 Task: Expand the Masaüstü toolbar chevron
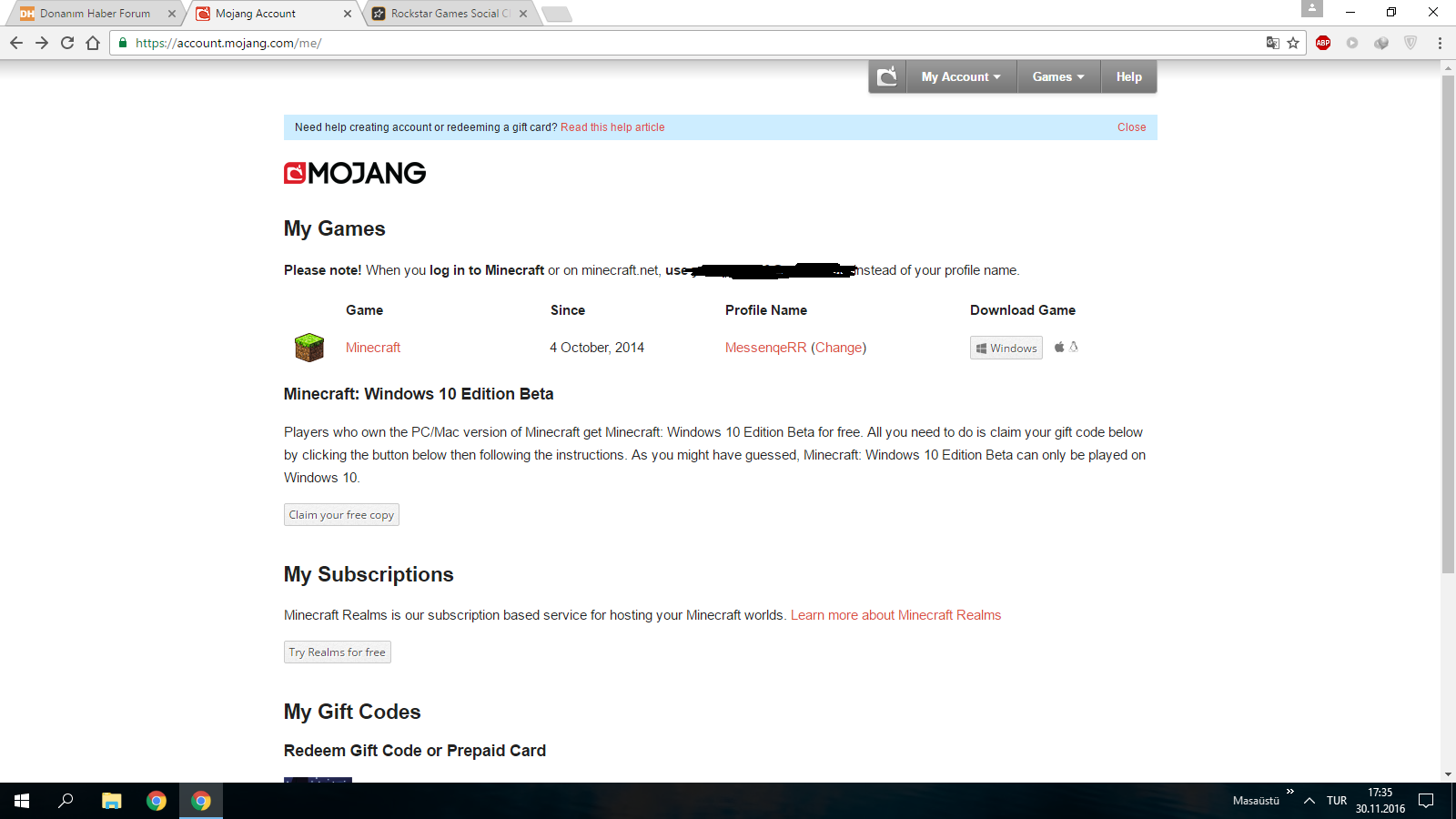1290,792
